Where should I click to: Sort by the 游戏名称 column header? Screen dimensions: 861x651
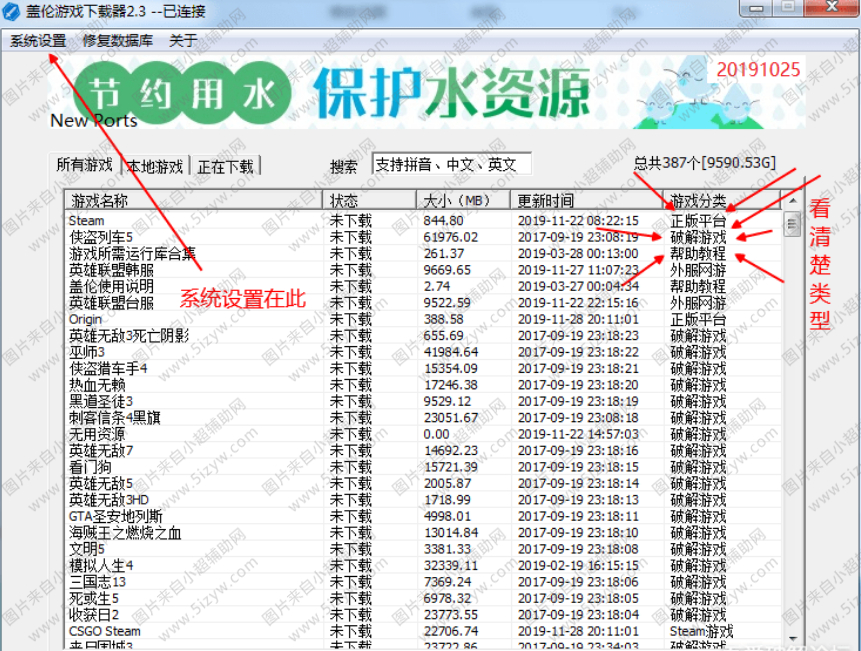tap(193, 200)
